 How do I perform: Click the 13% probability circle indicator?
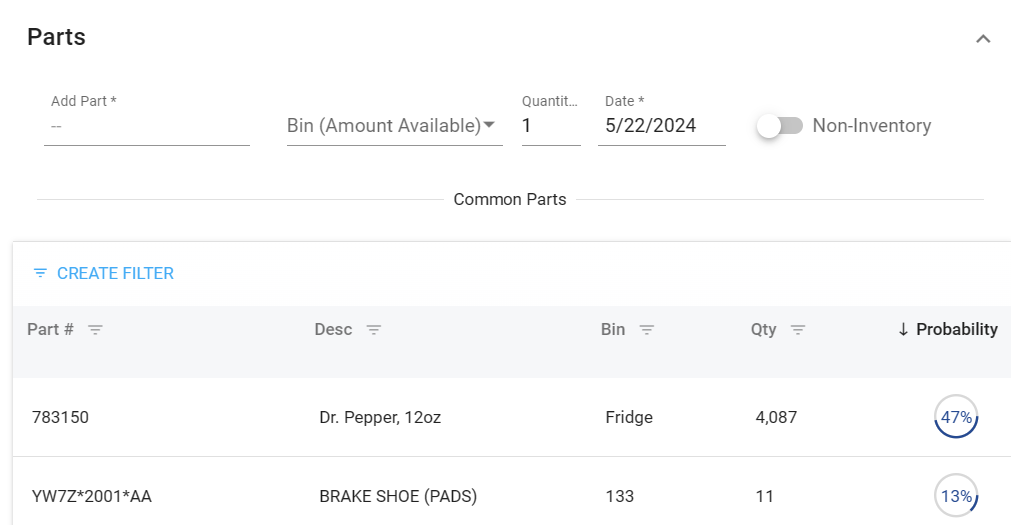[956, 496]
